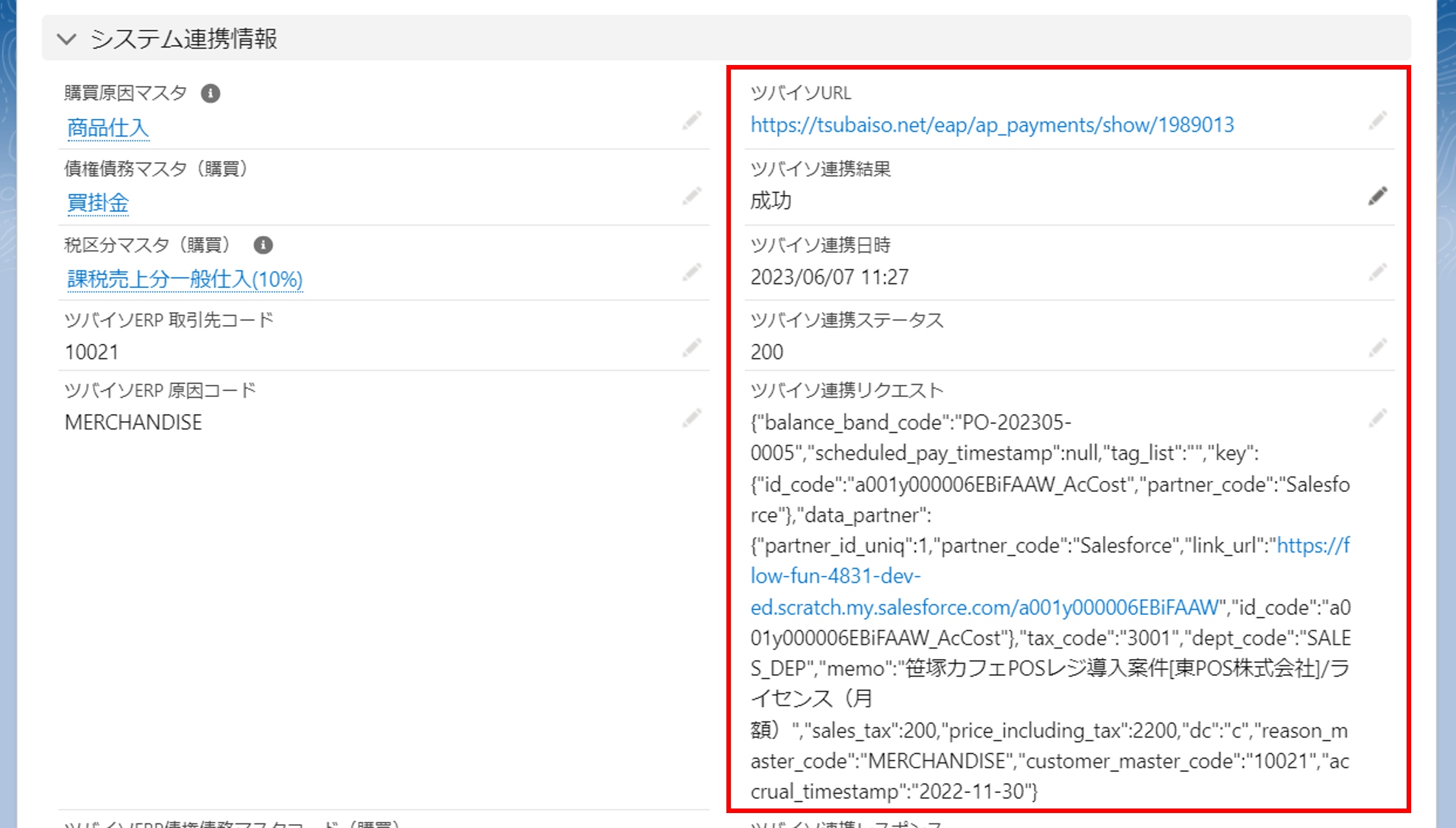Edit ツバイソERP 取引先コード pencil icon
Screen dimensions: 1456x828
(691, 348)
